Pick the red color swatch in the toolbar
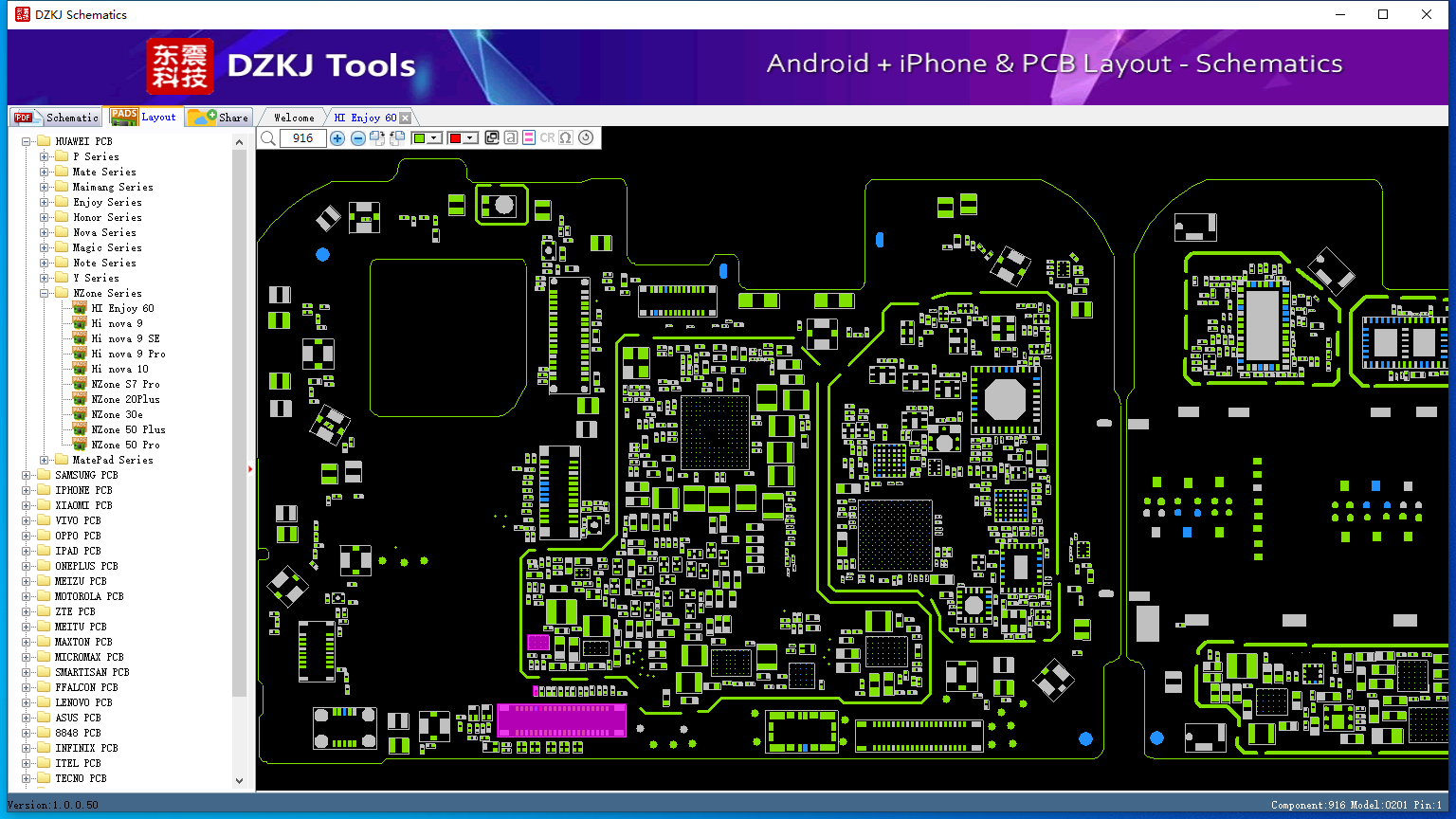The height and width of the screenshot is (819, 1456). (x=455, y=138)
